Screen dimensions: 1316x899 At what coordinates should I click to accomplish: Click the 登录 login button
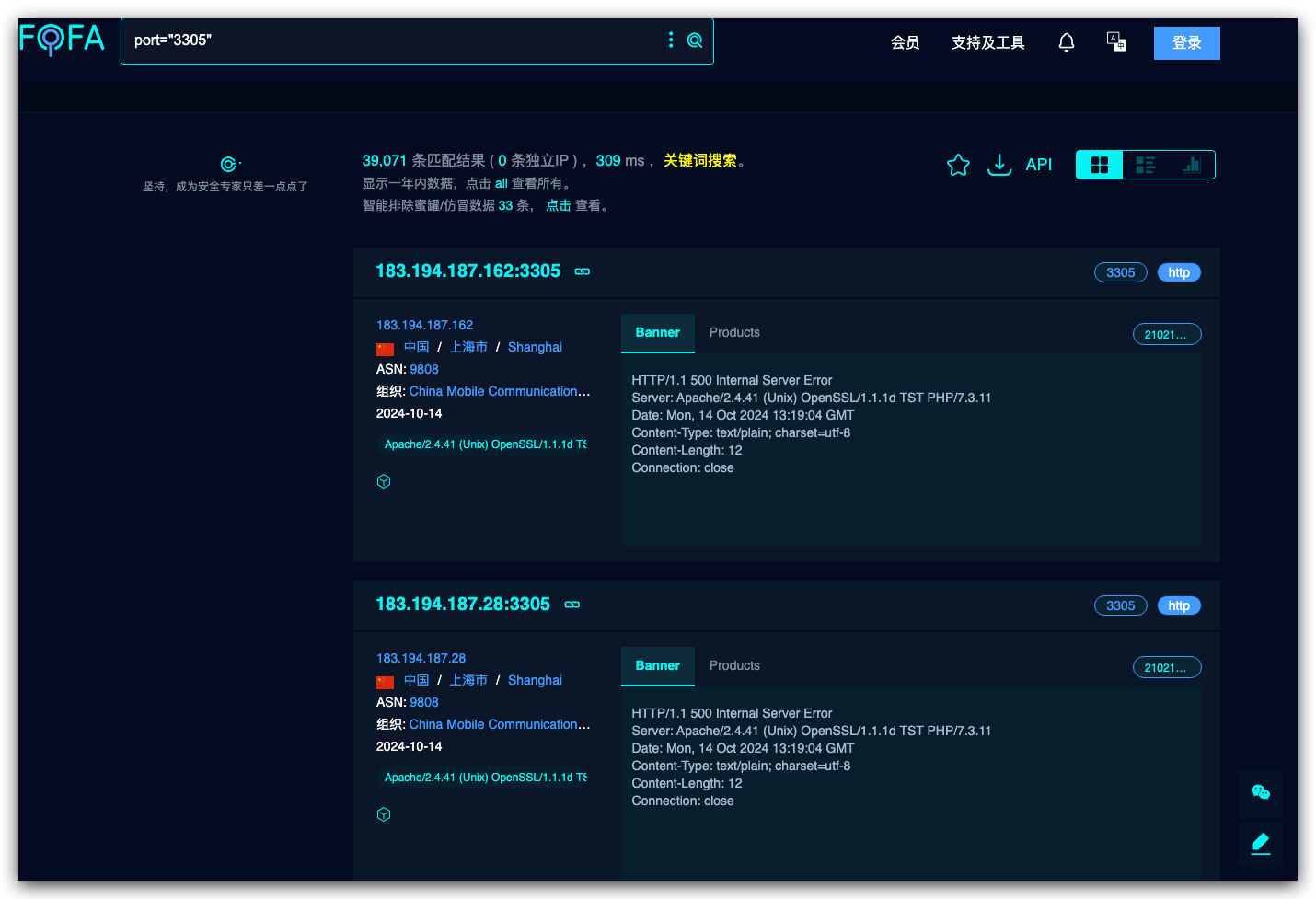[x=1187, y=43]
